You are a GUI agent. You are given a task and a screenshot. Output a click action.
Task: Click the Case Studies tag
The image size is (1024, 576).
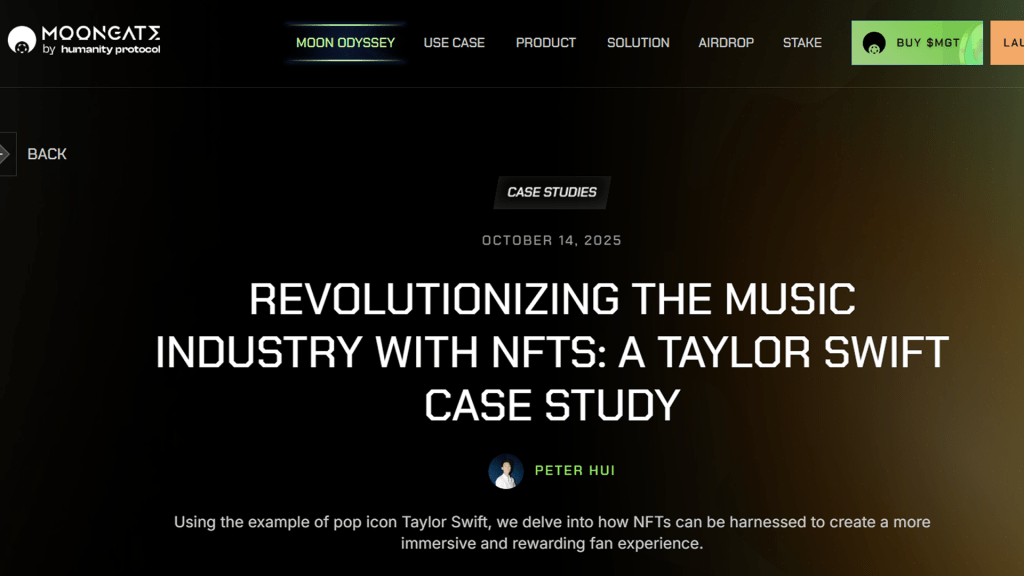(x=552, y=193)
